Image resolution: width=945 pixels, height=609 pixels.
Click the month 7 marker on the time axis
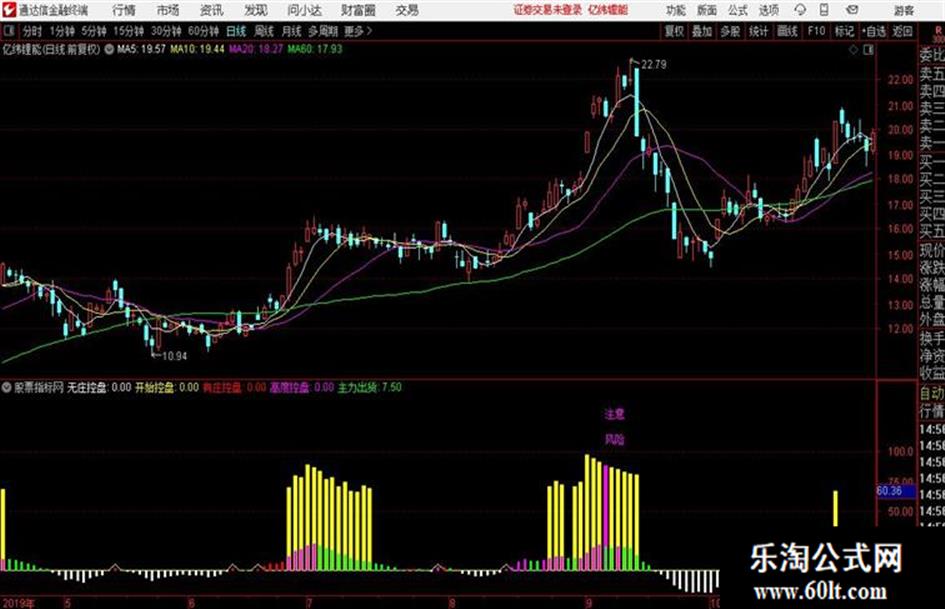pos(309,602)
